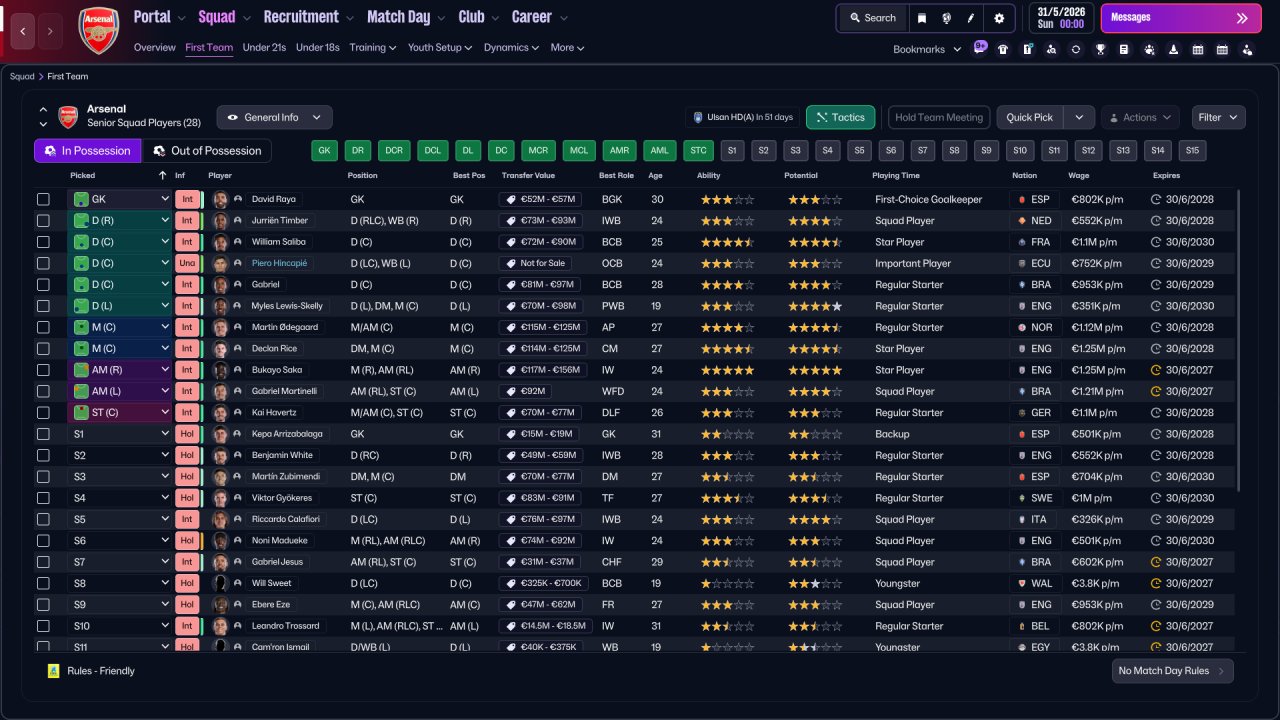This screenshot has height=720, width=1280.
Task: Open Piero Hincapié's player link
Action: point(280,263)
